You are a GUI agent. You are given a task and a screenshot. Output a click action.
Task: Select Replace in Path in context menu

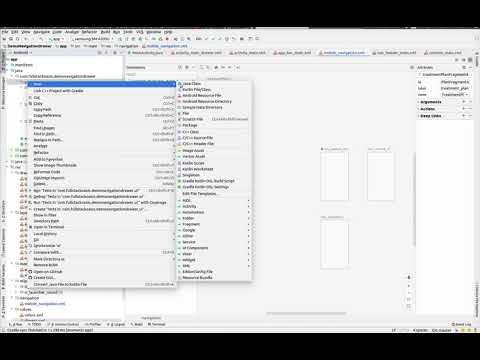pyautogui.click(x=101, y=140)
